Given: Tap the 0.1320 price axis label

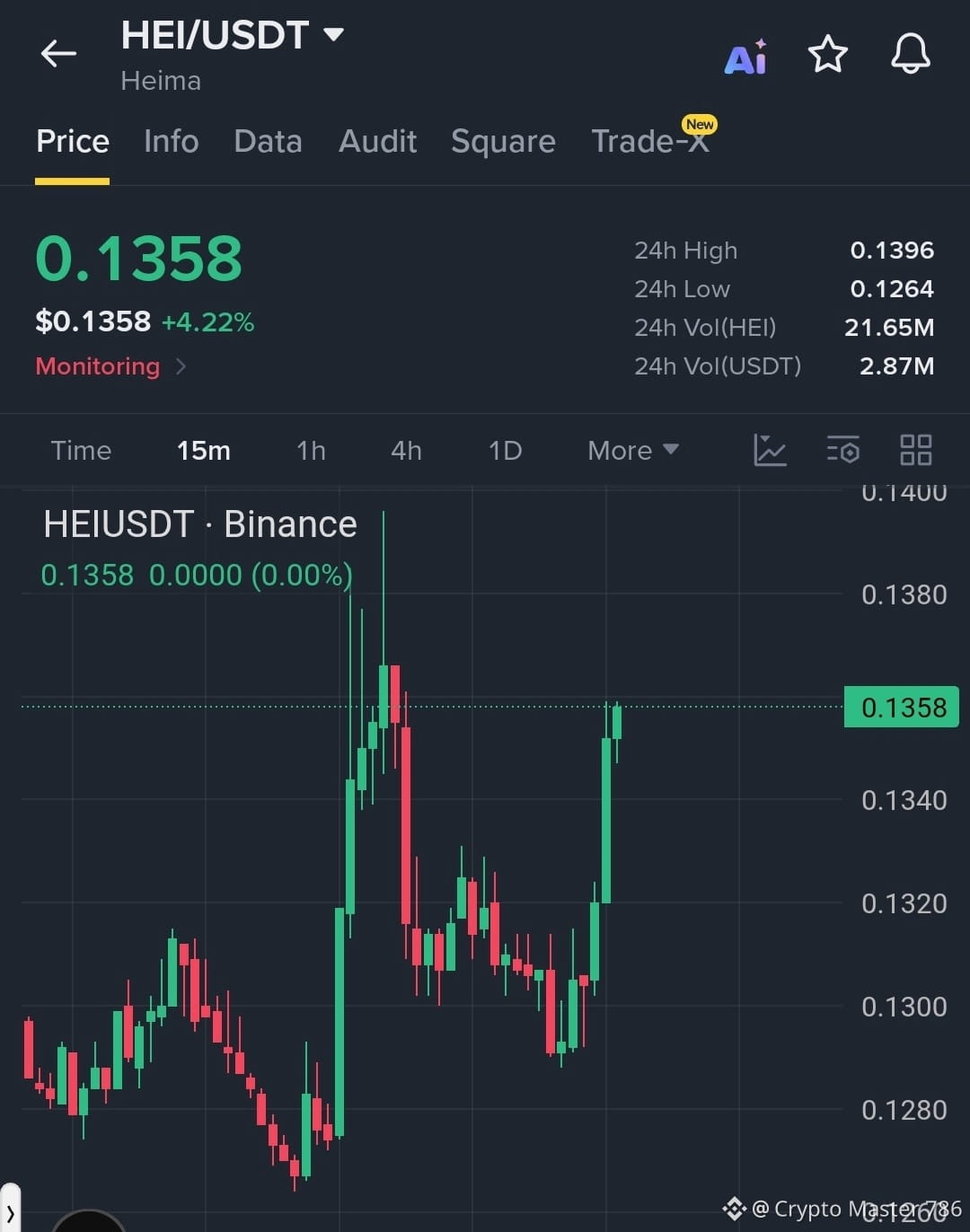Looking at the screenshot, I should tap(904, 903).
